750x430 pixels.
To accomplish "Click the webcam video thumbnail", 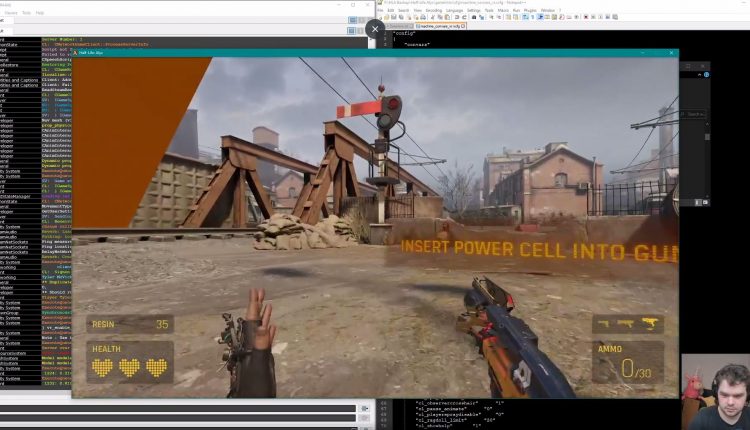I will (x=716, y=392).
